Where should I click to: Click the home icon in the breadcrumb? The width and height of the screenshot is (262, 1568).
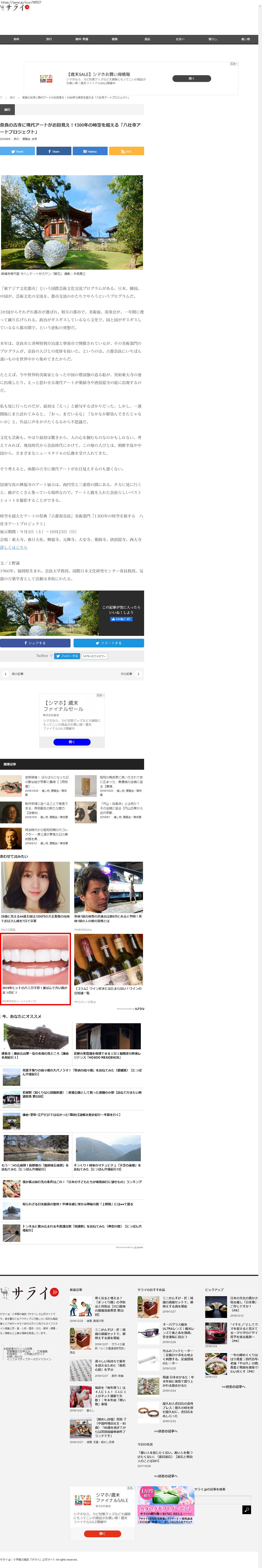2,97
